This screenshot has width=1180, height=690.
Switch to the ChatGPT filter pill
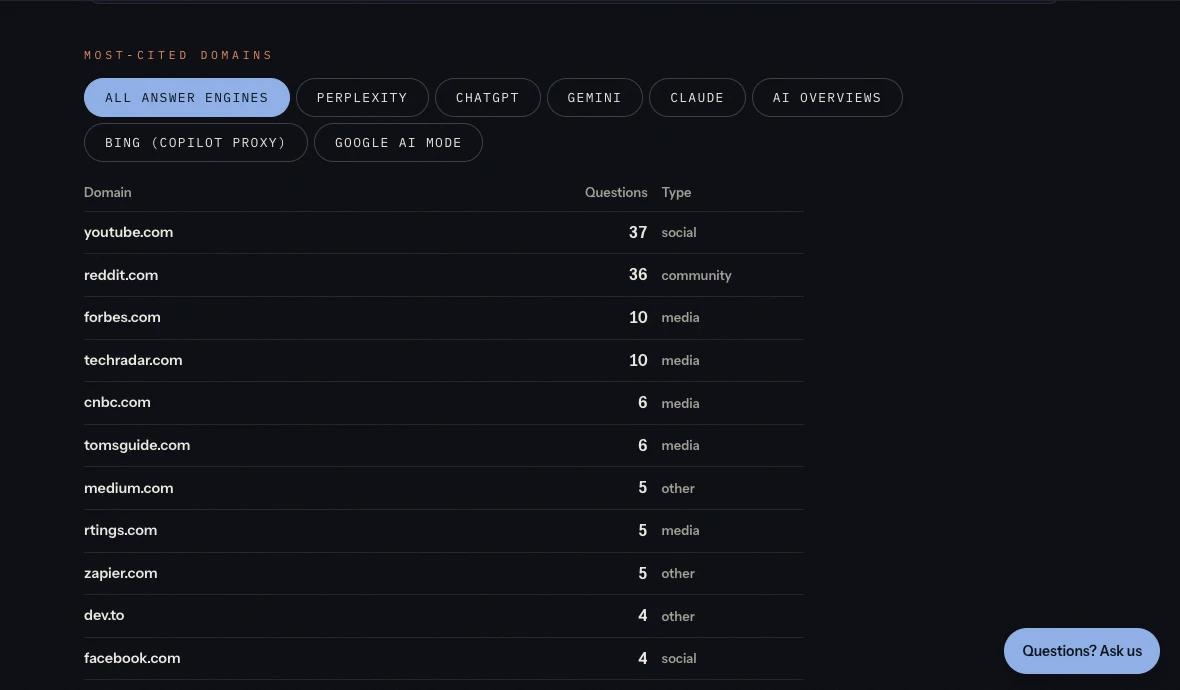488,98
